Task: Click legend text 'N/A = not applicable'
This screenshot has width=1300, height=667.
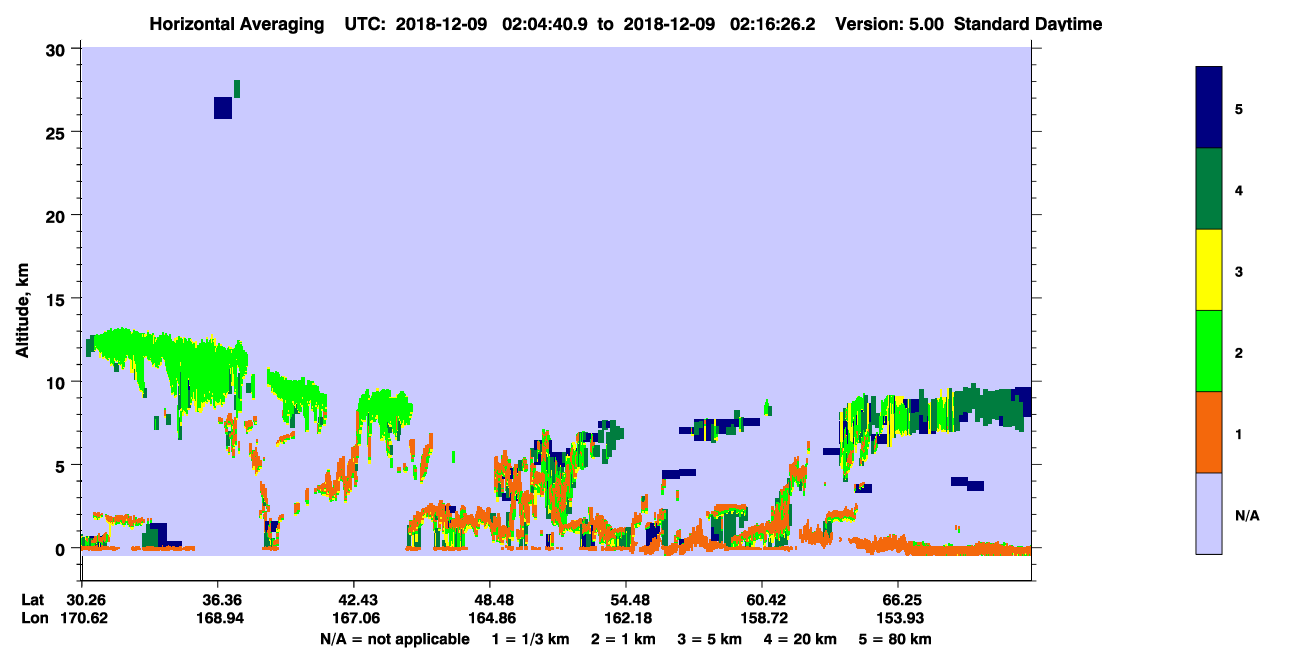Action: pyautogui.click(x=394, y=639)
